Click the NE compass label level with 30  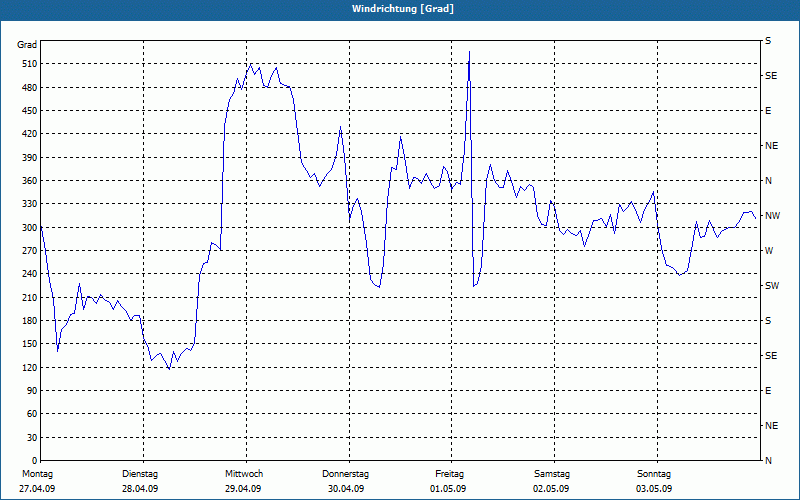pos(772,426)
